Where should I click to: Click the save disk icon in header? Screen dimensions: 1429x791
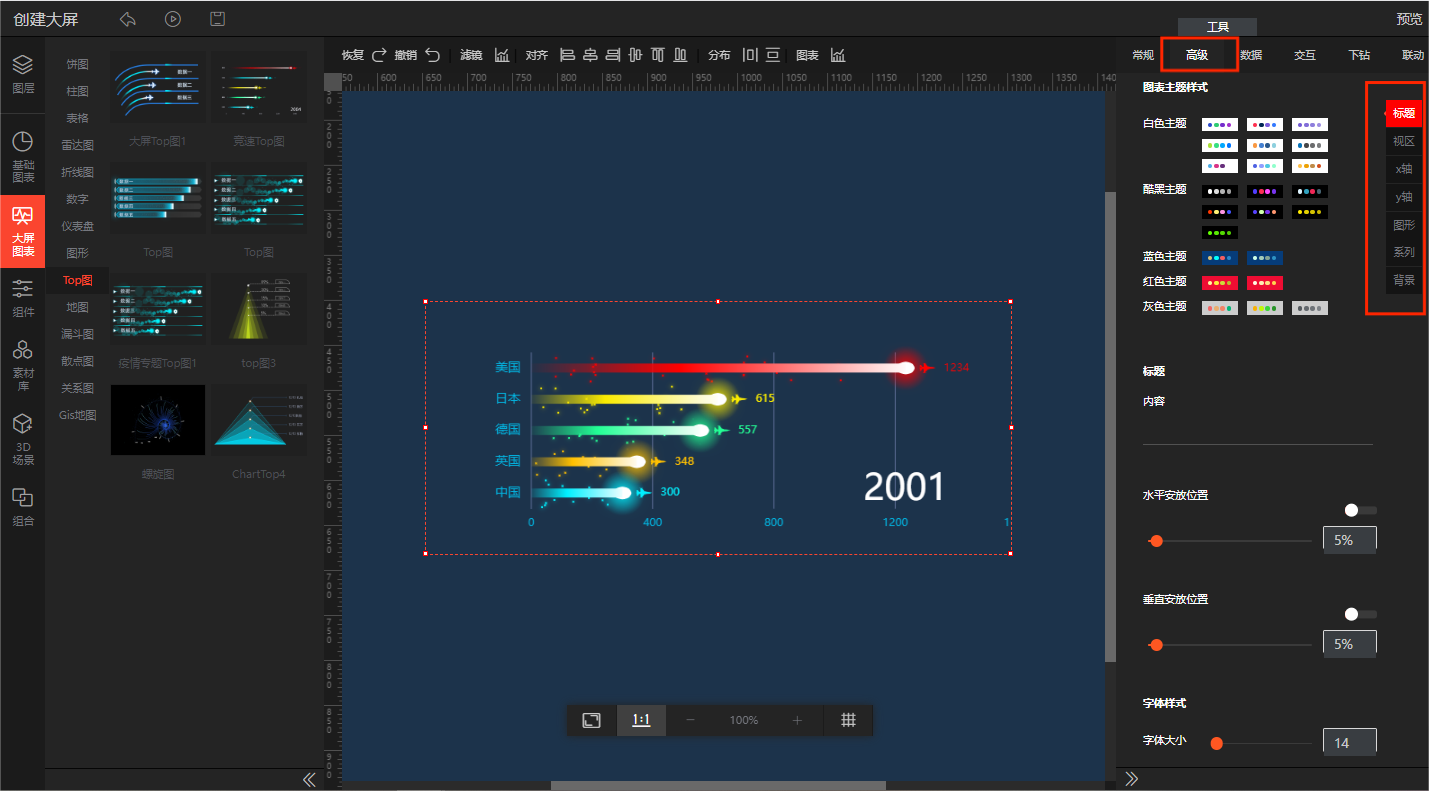[218, 19]
